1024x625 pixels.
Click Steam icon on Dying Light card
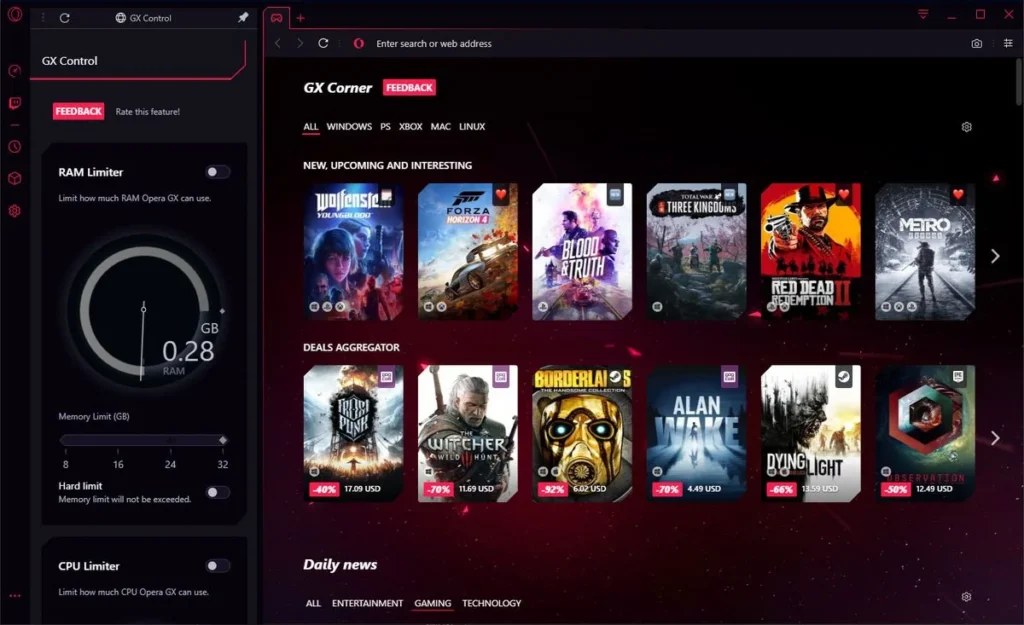844,377
